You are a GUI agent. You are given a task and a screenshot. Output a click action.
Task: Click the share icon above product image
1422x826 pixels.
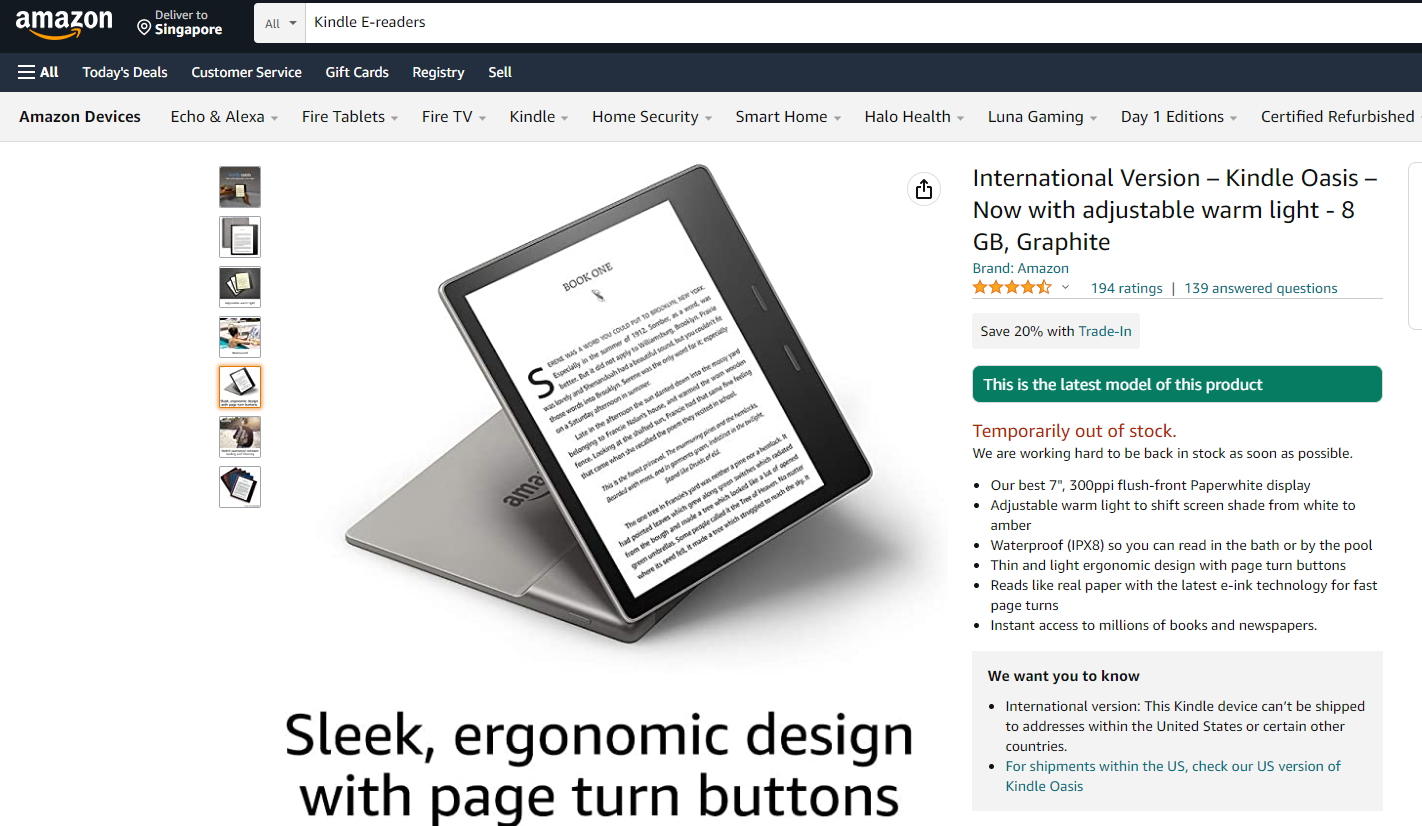tap(924, 189)
